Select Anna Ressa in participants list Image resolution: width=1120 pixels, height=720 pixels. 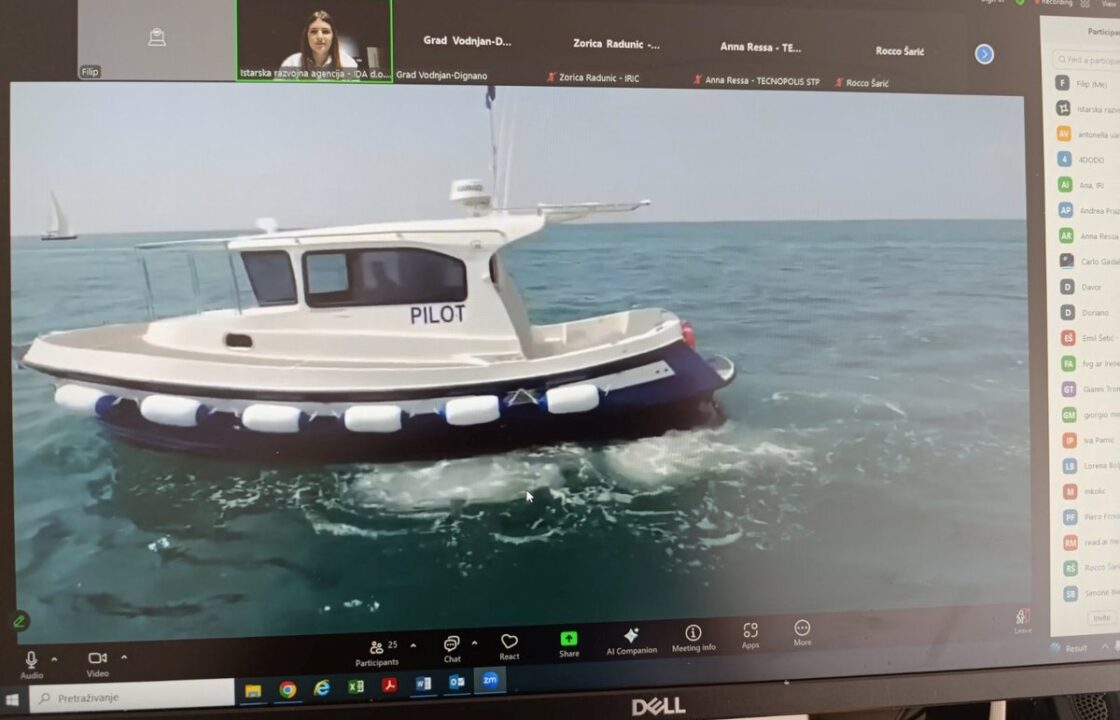click(x=1087, y=236)
